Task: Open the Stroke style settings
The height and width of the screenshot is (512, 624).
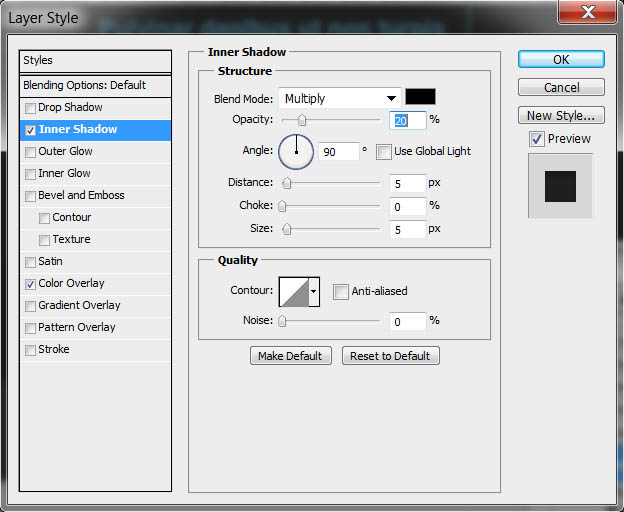Action: (54, 349)
